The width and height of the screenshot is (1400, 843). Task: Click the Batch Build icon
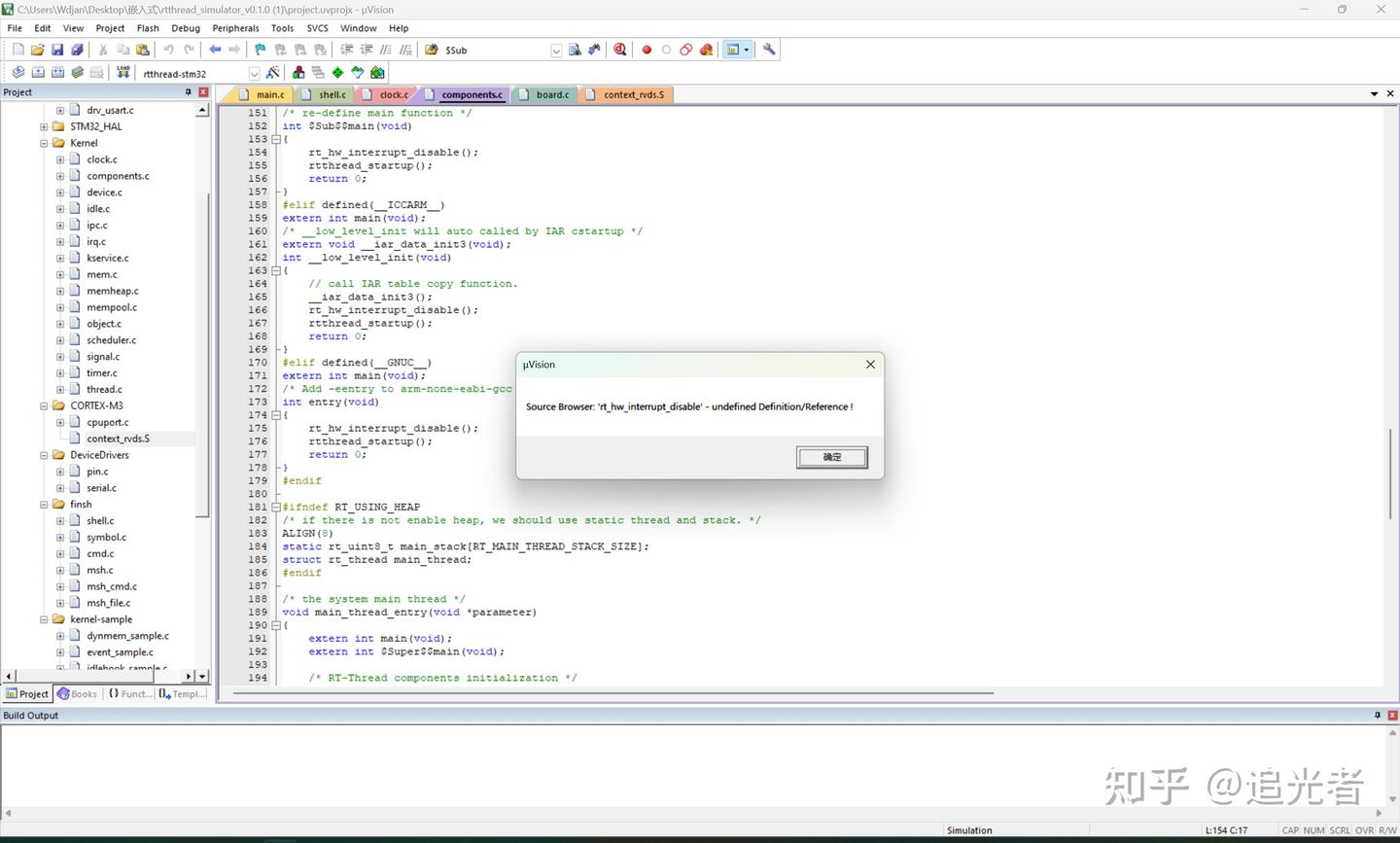[x=77, y=73]
